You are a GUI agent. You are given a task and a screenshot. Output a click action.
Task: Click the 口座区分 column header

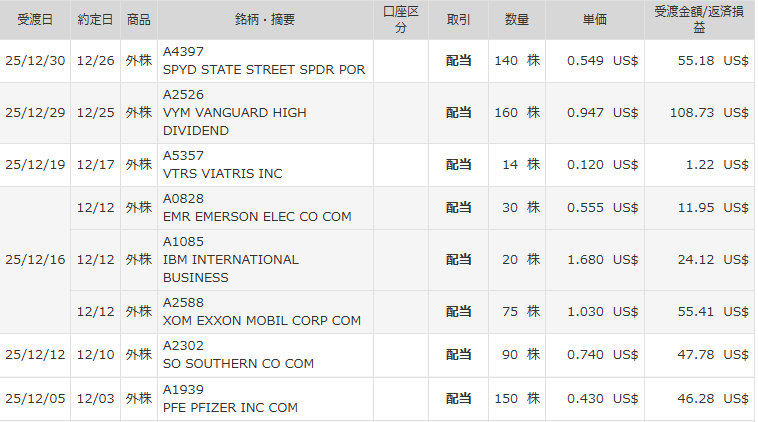click(x=401, y=20)
